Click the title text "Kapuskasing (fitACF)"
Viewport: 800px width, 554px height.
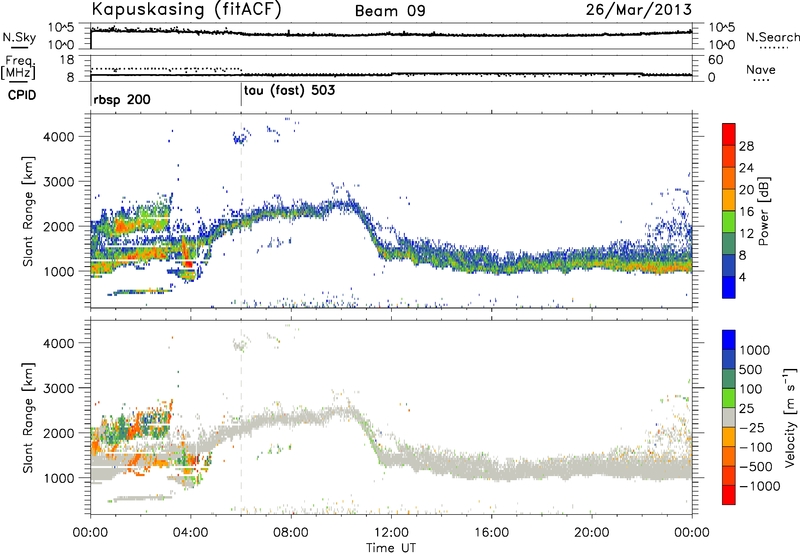pos(186,10)
